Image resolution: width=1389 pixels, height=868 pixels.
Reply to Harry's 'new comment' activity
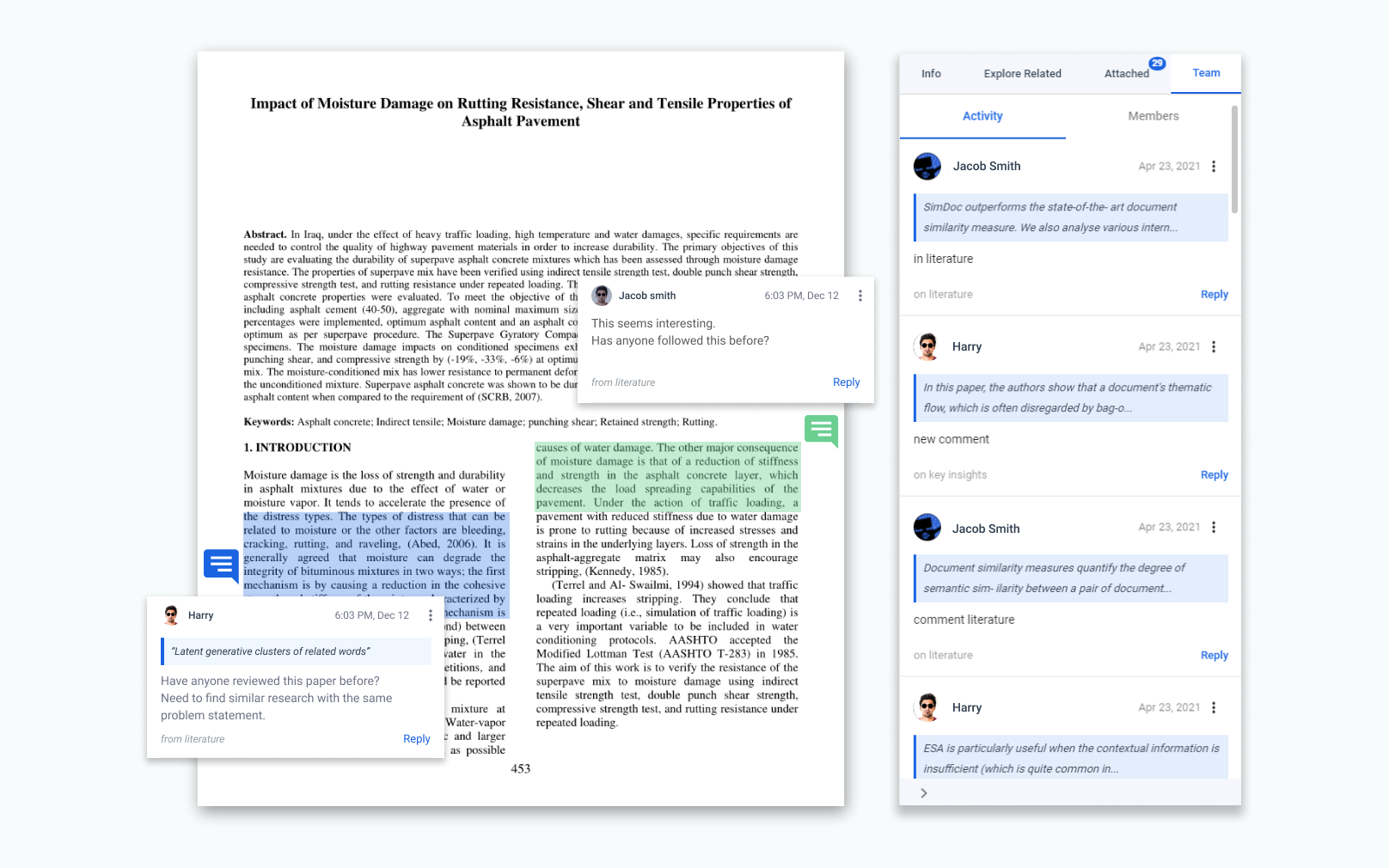click(1214, 475)
